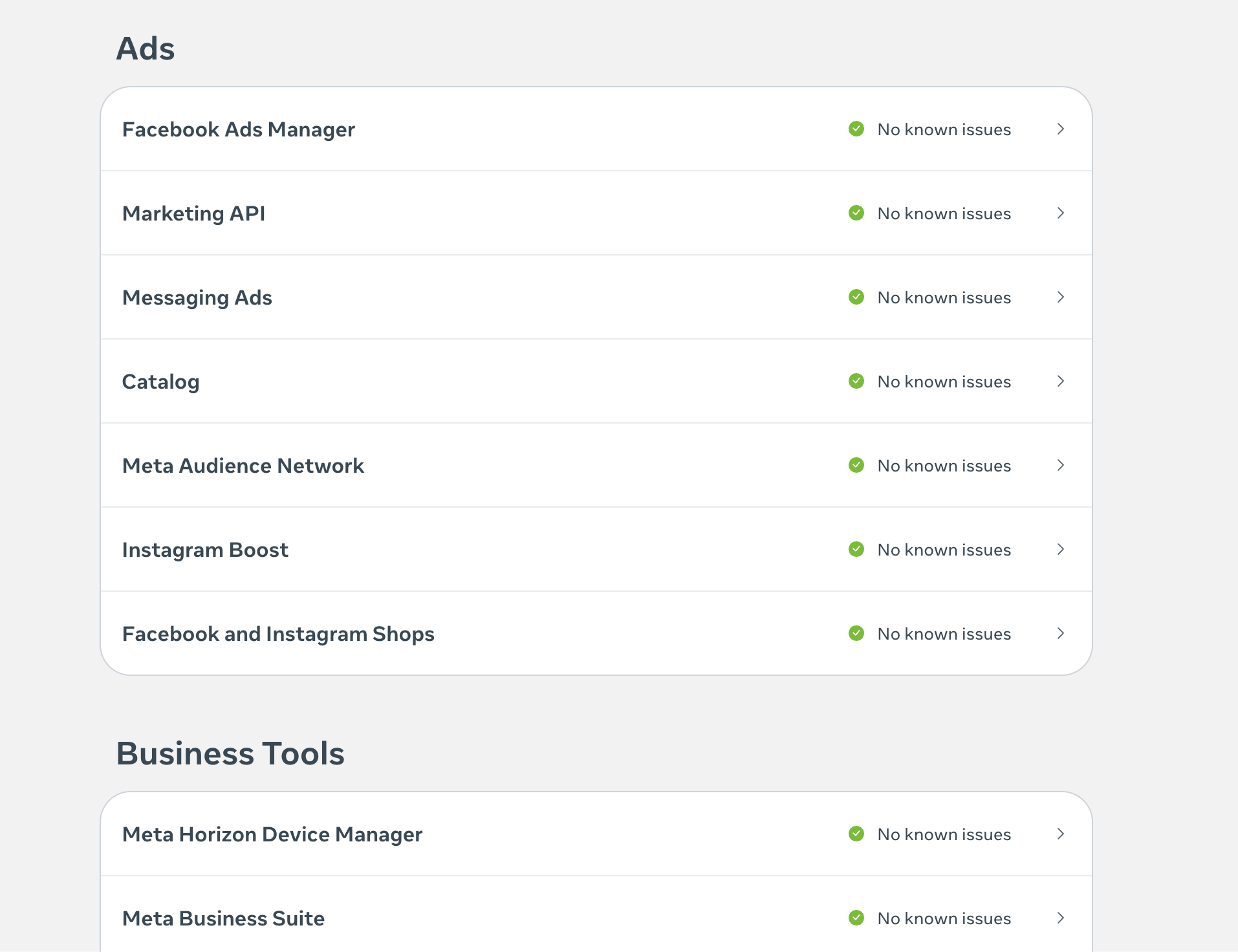Select the Messaging Ads row title
The height and width of the screenshot is (952, 1238).
click(197, 297)
